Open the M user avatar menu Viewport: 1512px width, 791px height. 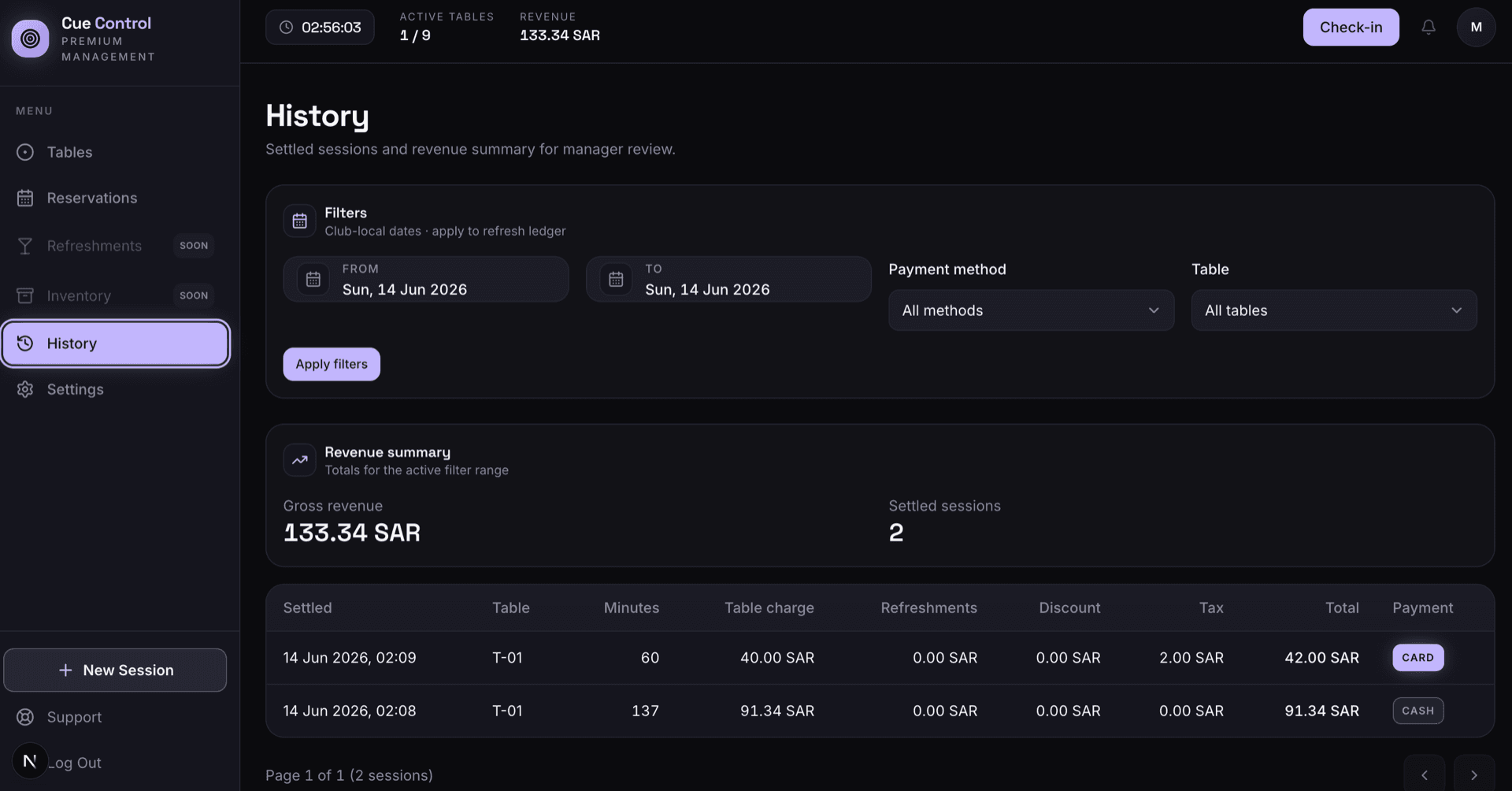(1476, 28)
